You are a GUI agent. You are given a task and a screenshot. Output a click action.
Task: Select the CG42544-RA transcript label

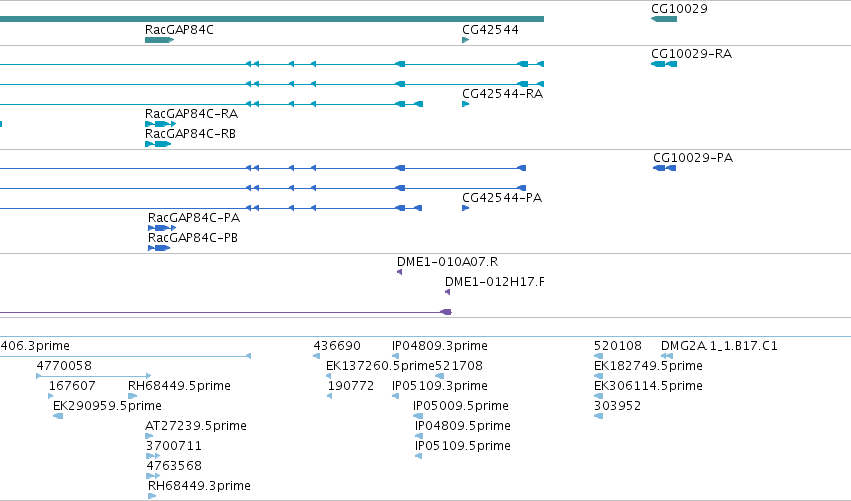[503, 94]
